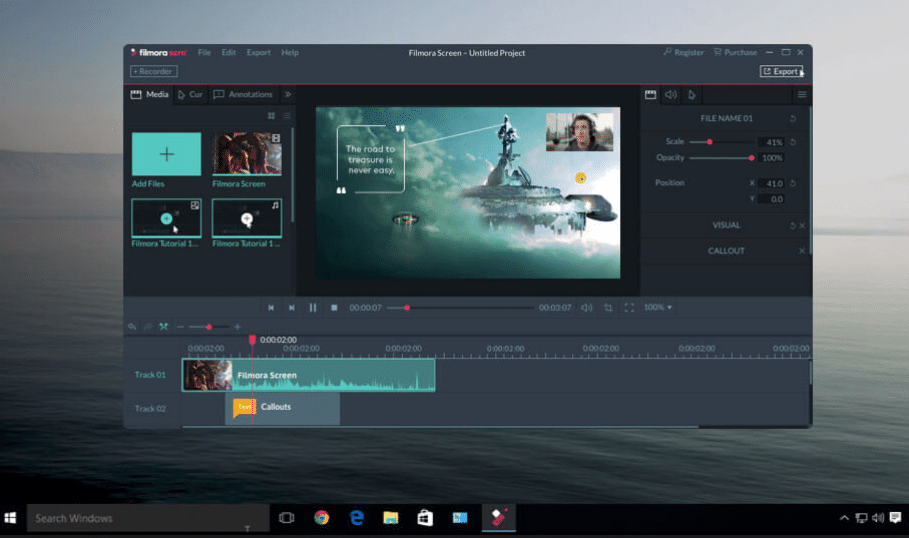Zoom in the timeline with plus

pyautogui.click(x=237, y=327)
